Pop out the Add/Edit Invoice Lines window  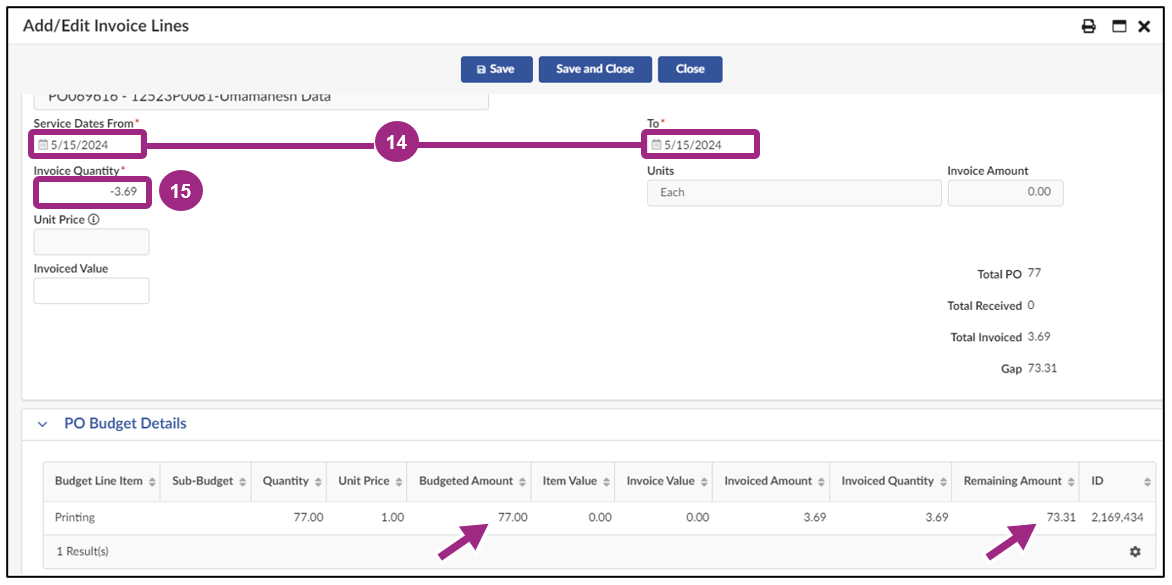click(1117, 26)
